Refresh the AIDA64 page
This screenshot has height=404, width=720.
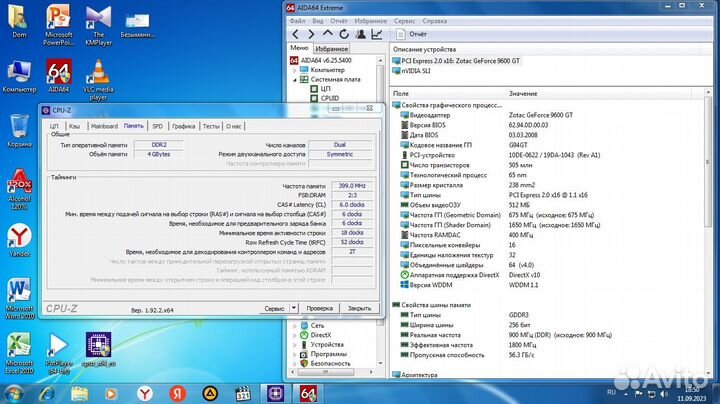pos(344,34)
